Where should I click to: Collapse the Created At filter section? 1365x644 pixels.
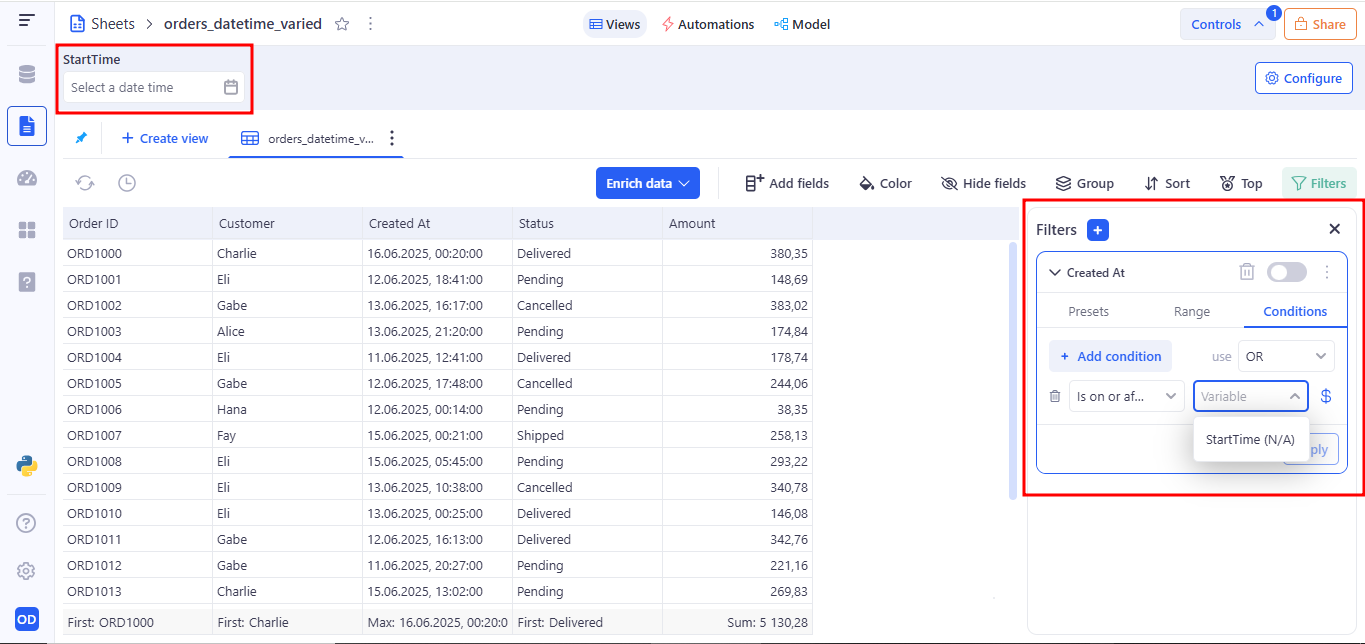[1054, 272]
